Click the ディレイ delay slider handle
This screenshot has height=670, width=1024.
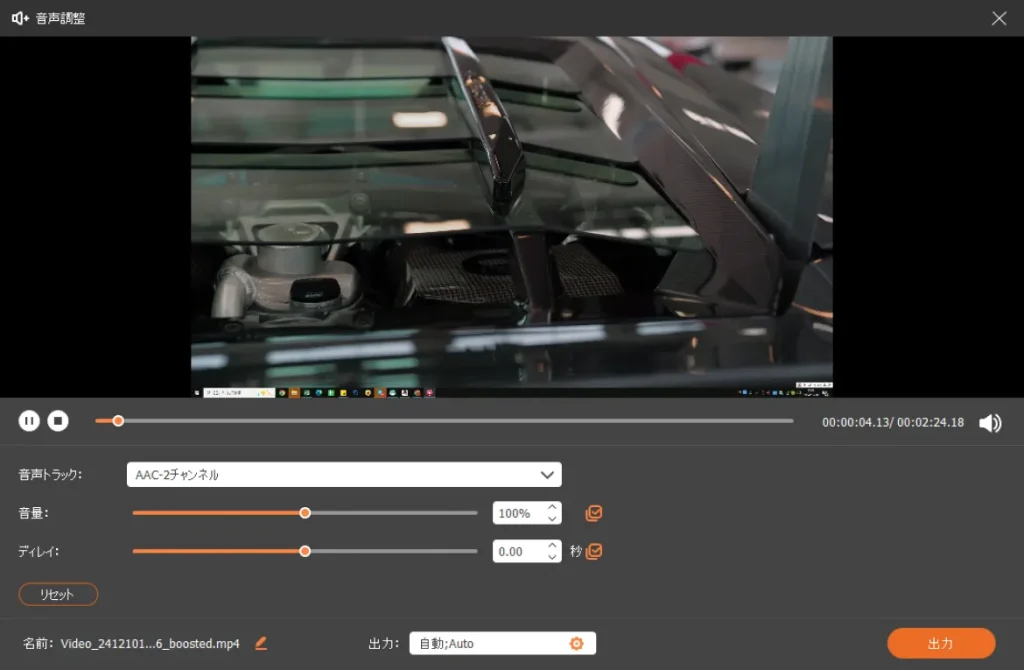point(305,551)
